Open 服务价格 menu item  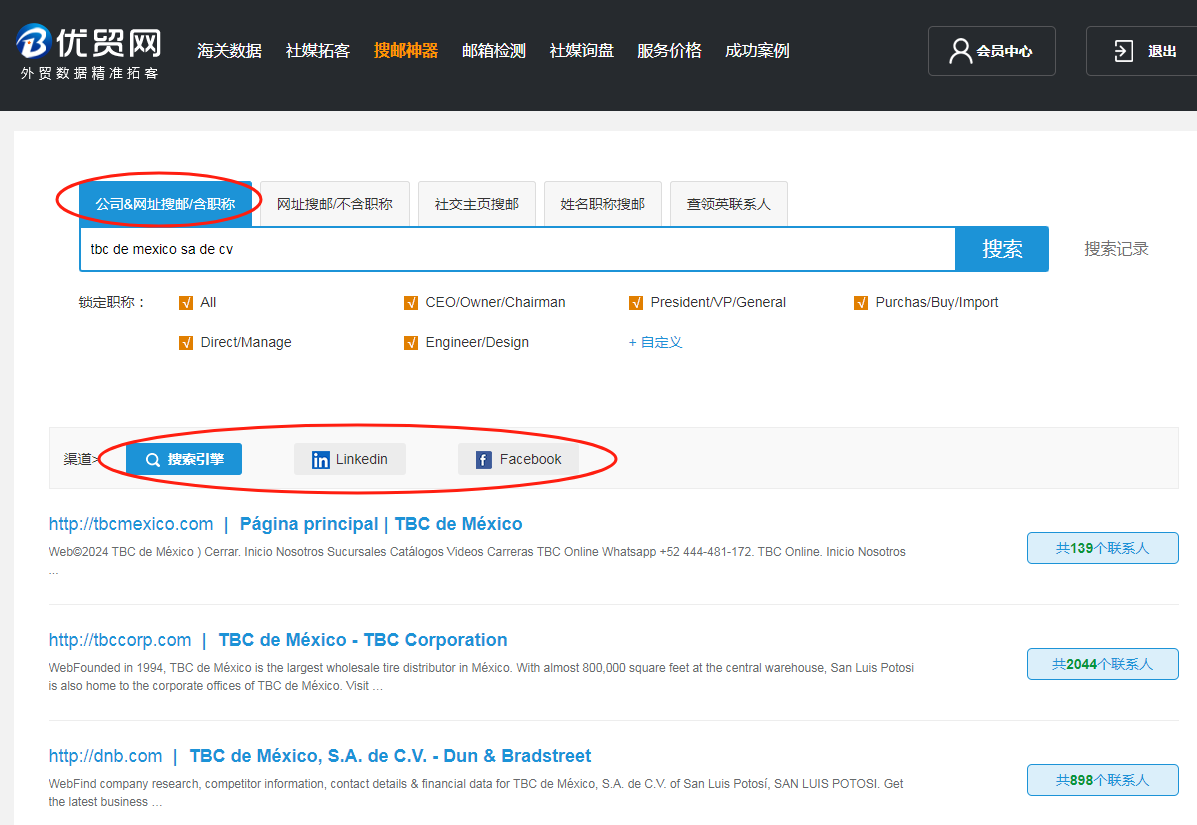(669, 51)
